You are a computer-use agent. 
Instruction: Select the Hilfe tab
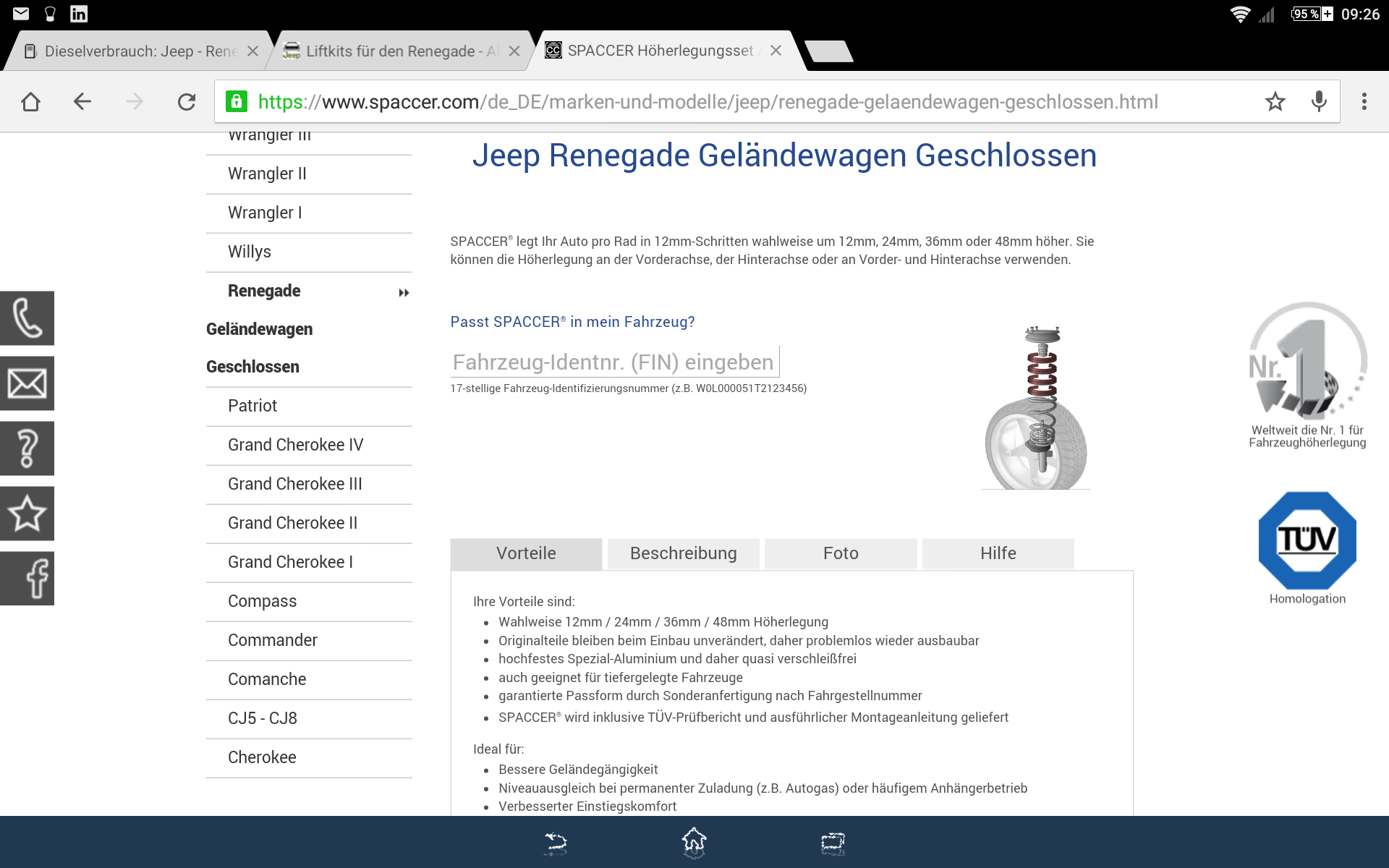click(998, 553)
